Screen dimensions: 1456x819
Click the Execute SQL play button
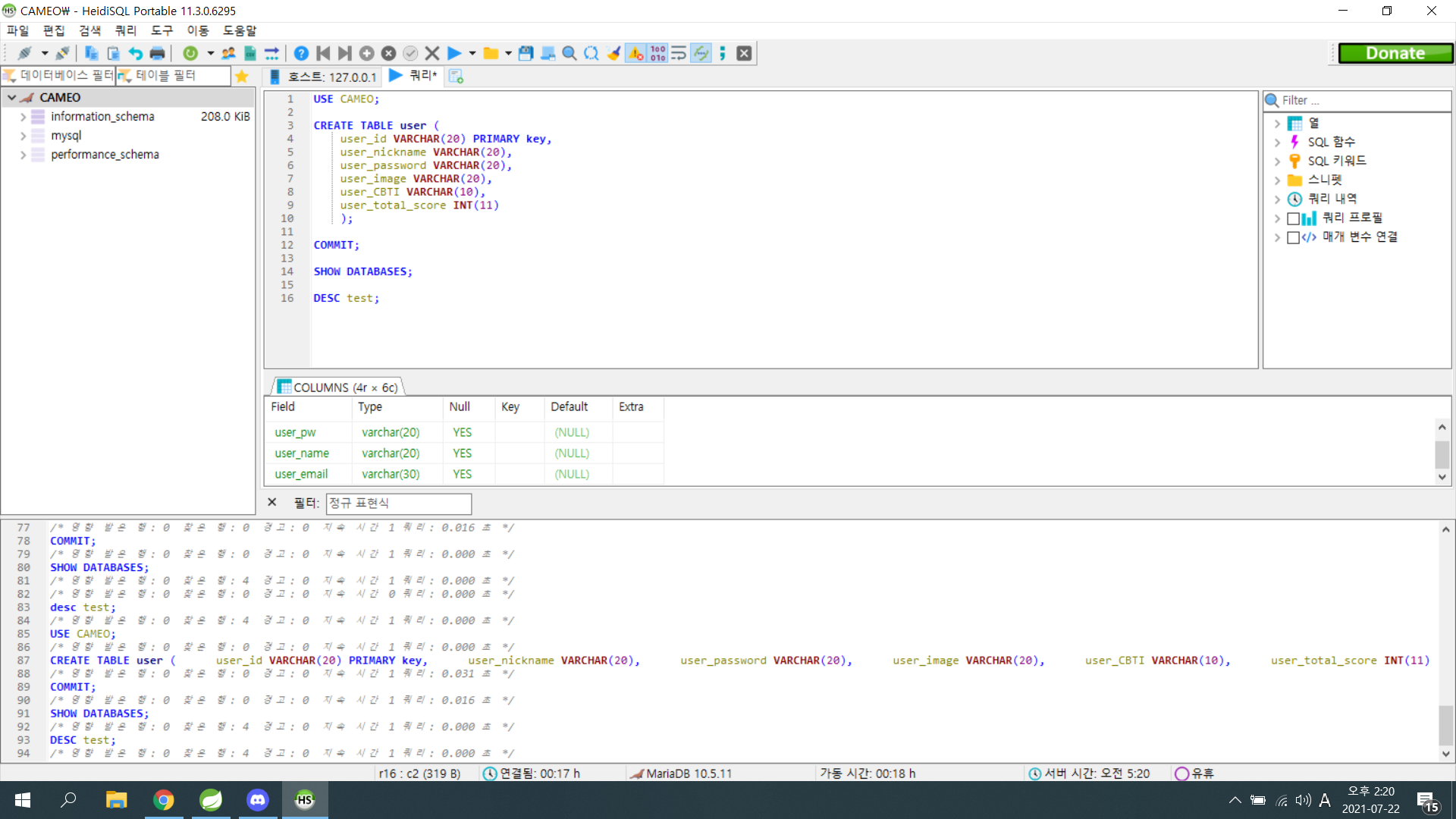pos(454,53)
